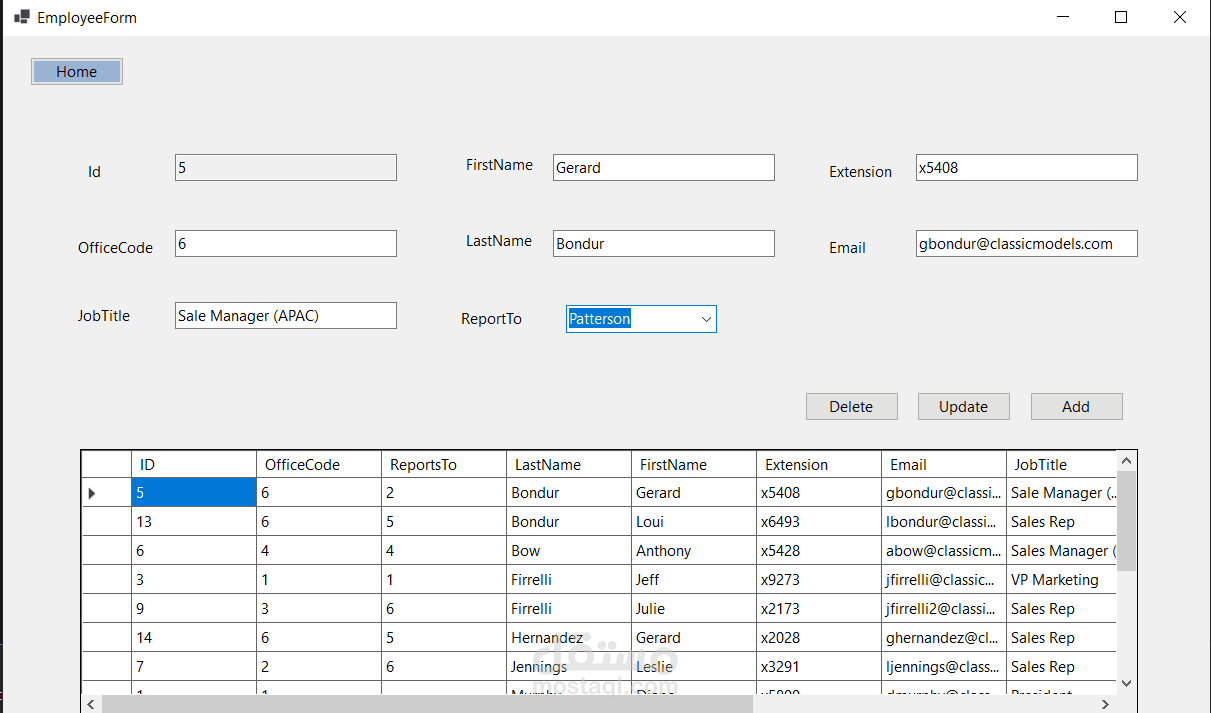Screen dimensions: 1211x713
Task: Click the Add button
Action: point(1076,407)
